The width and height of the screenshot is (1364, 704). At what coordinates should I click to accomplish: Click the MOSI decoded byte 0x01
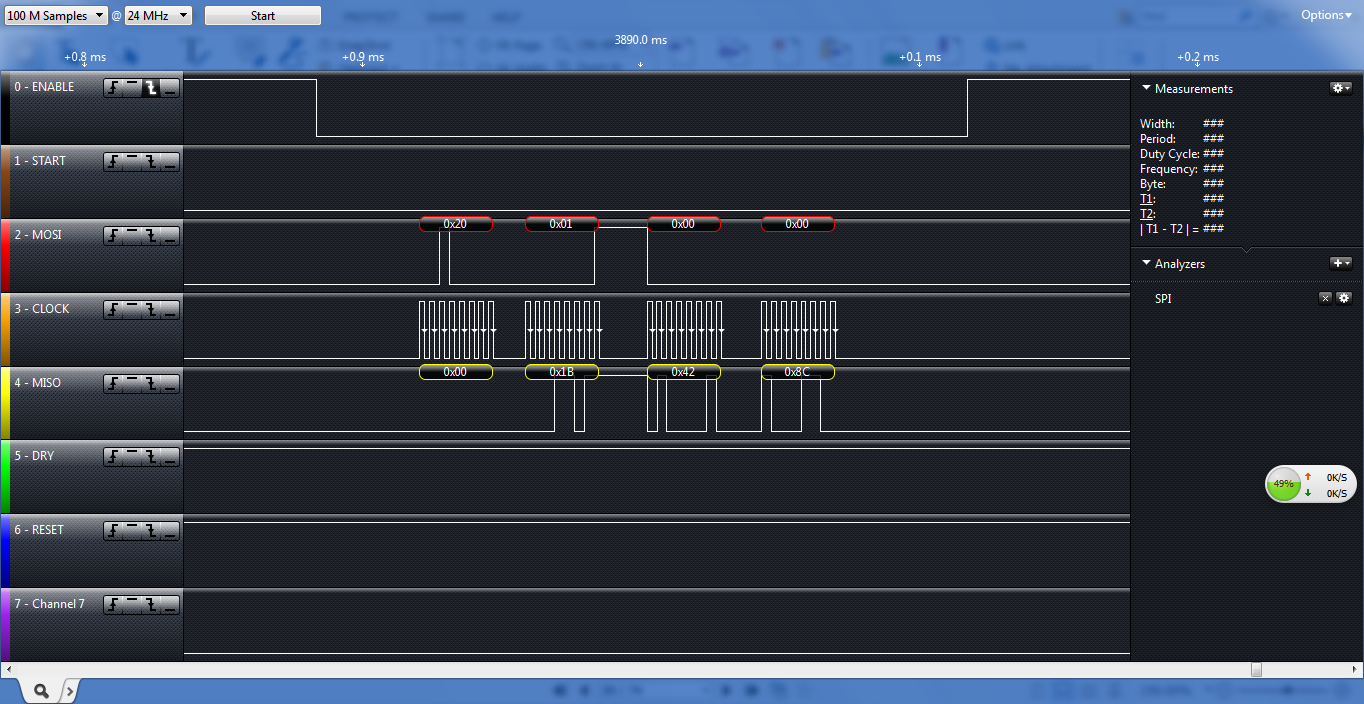pyautogui.click(x=562, y=224)
